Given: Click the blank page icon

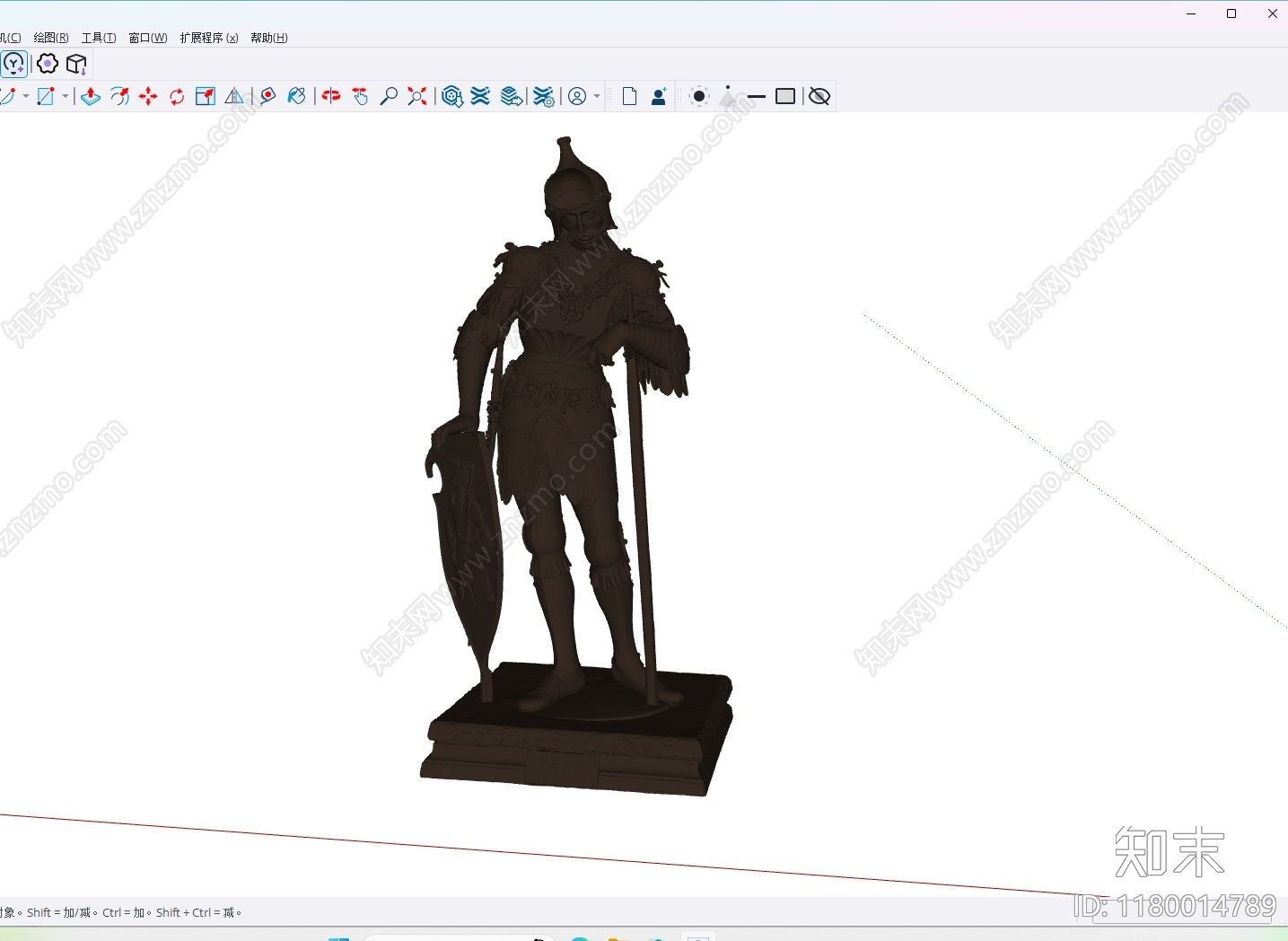Looking at the screenshot, I should point(629,96).
